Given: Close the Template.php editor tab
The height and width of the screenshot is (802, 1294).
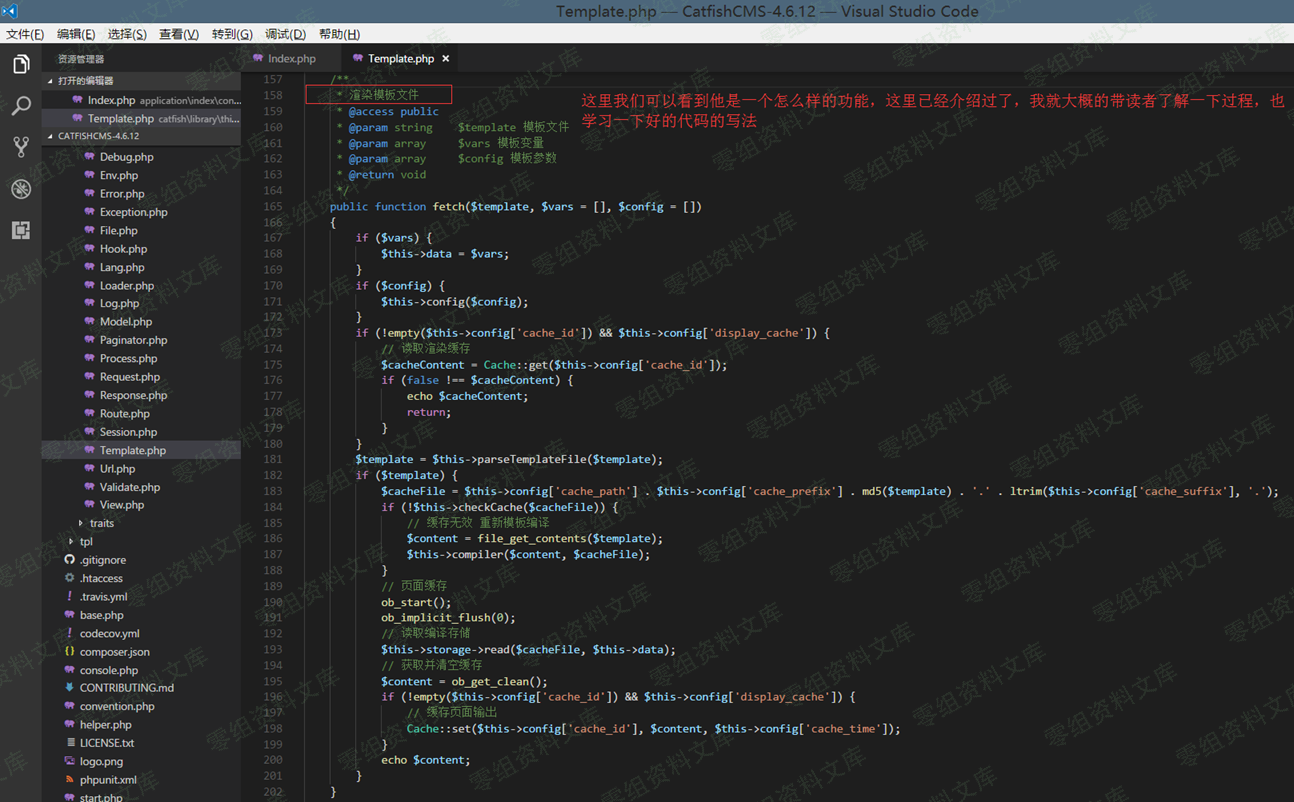Looking at the screenshot, I should pyautogui.click(x=446, y=59).
